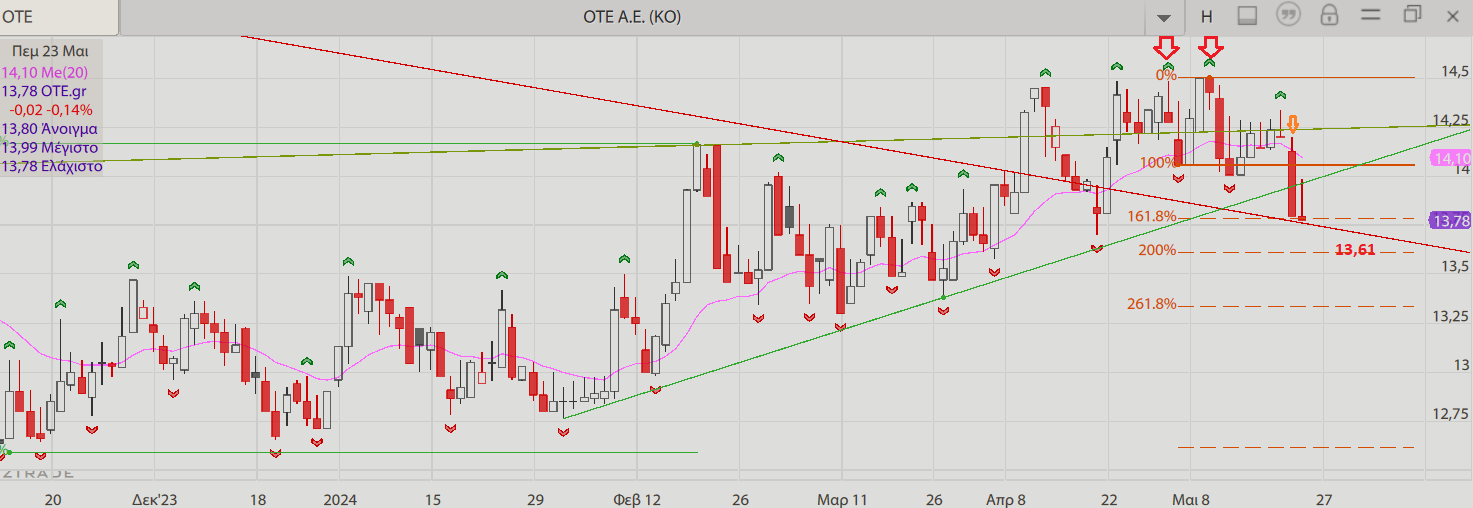Click the restore window icon

[1412, 15]
